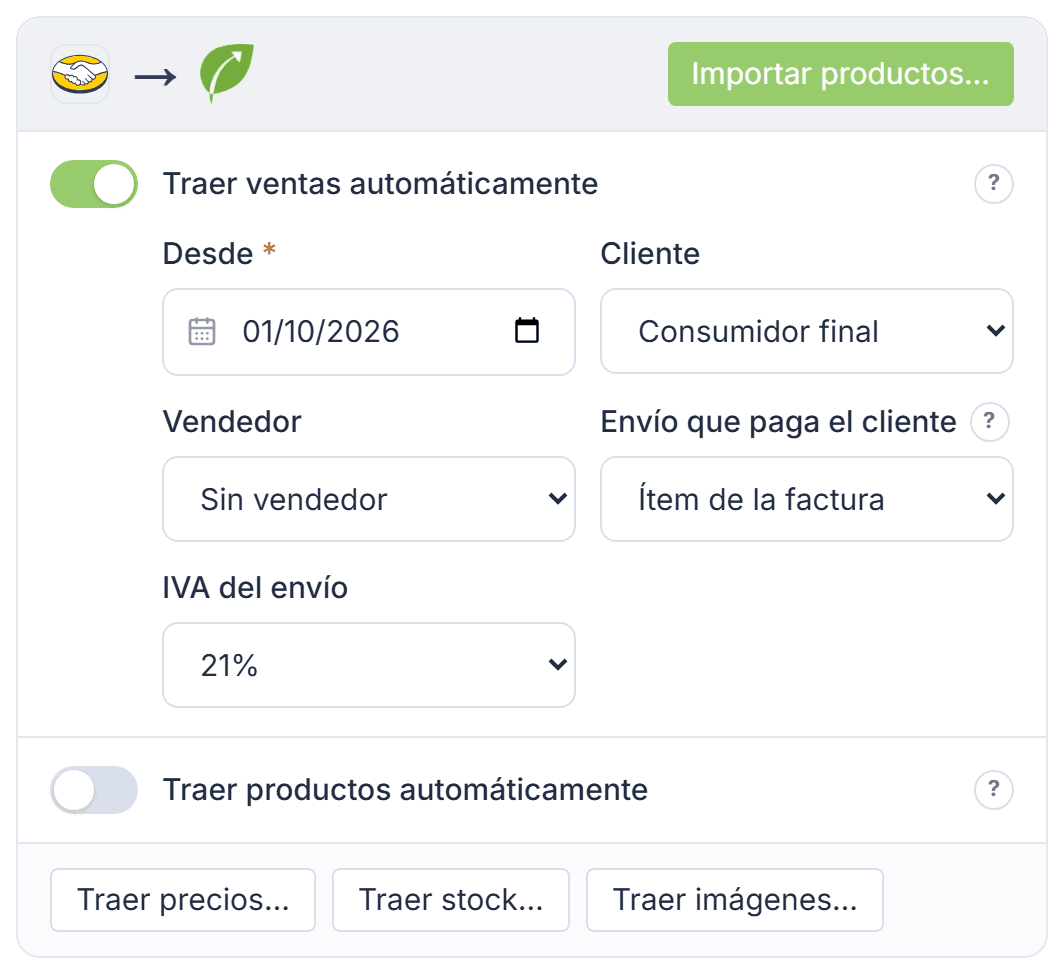Click the Traer ventas automáticamente label

[381, 184]
